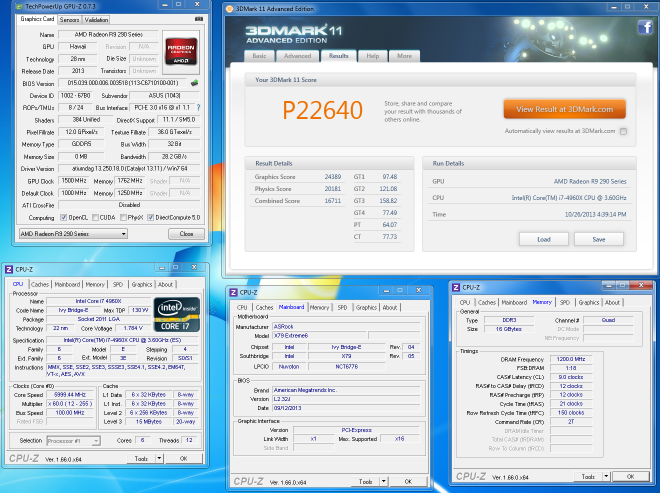The width and height of the screenshot is (660, 493).
Task: Switch to the Sensors tab in GPU-Z
Action: 69,20
